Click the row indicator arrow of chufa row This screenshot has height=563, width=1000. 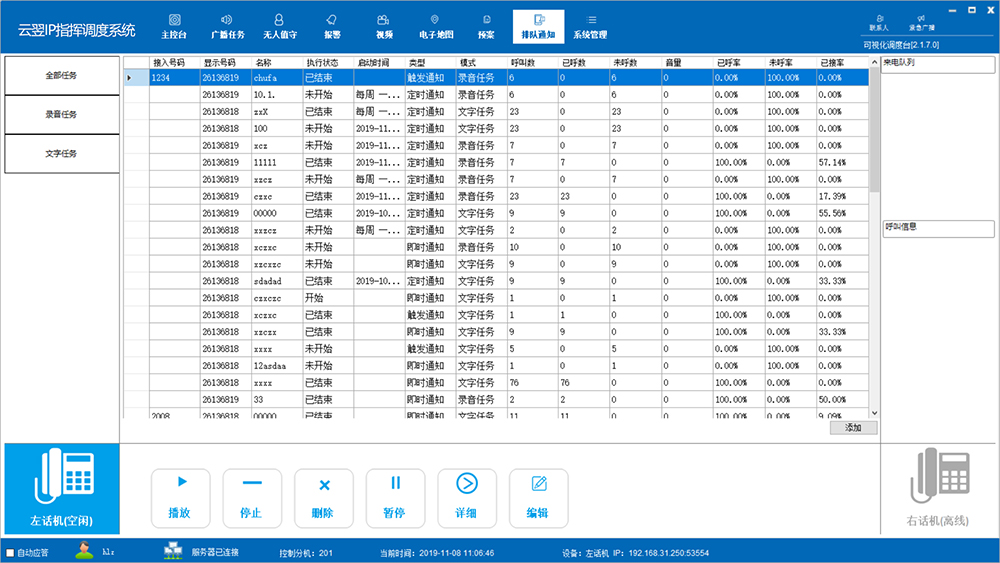[129, 78]
